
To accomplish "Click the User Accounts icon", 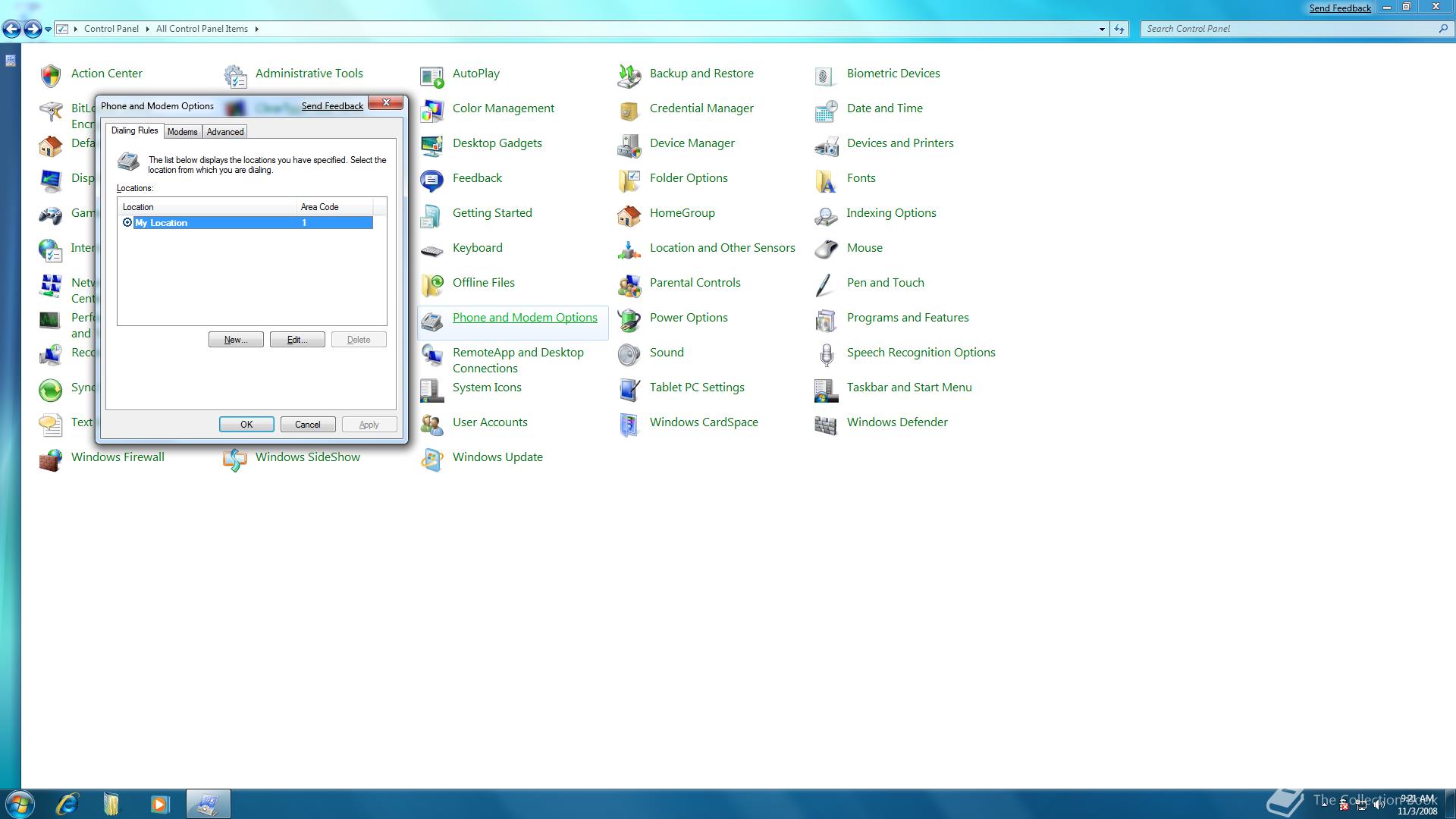I will pyautogui.click(x=432, y=424).
